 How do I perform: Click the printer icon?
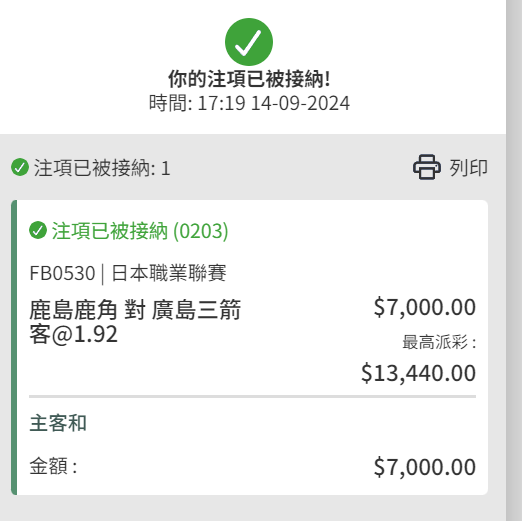tap(427, 167)
